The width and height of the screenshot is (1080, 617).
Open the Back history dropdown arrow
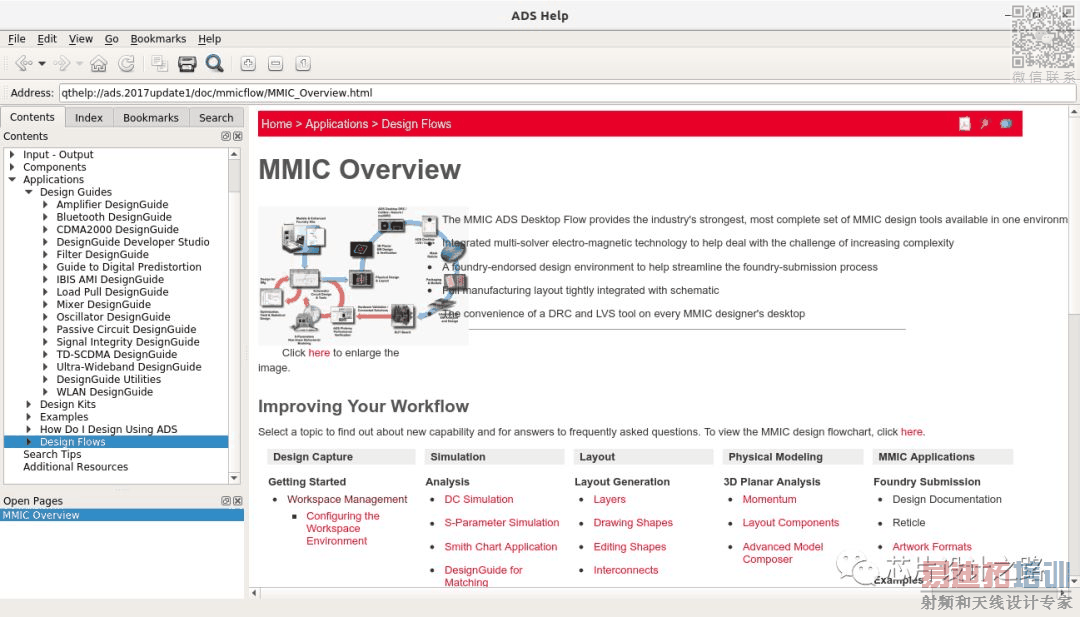pyautogui.click(x=42, y=64)
